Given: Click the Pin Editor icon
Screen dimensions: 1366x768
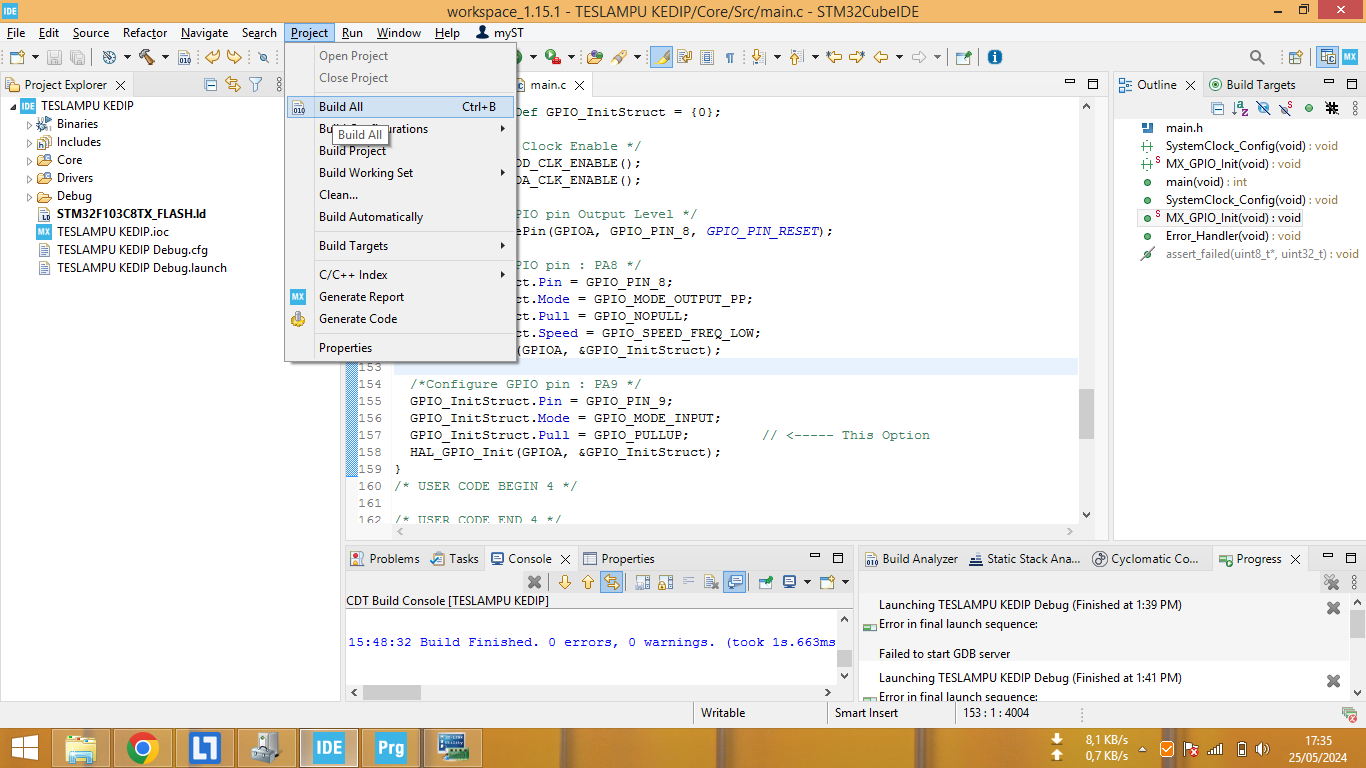Looking at the screenshot, I should click(x=962, y=57).
